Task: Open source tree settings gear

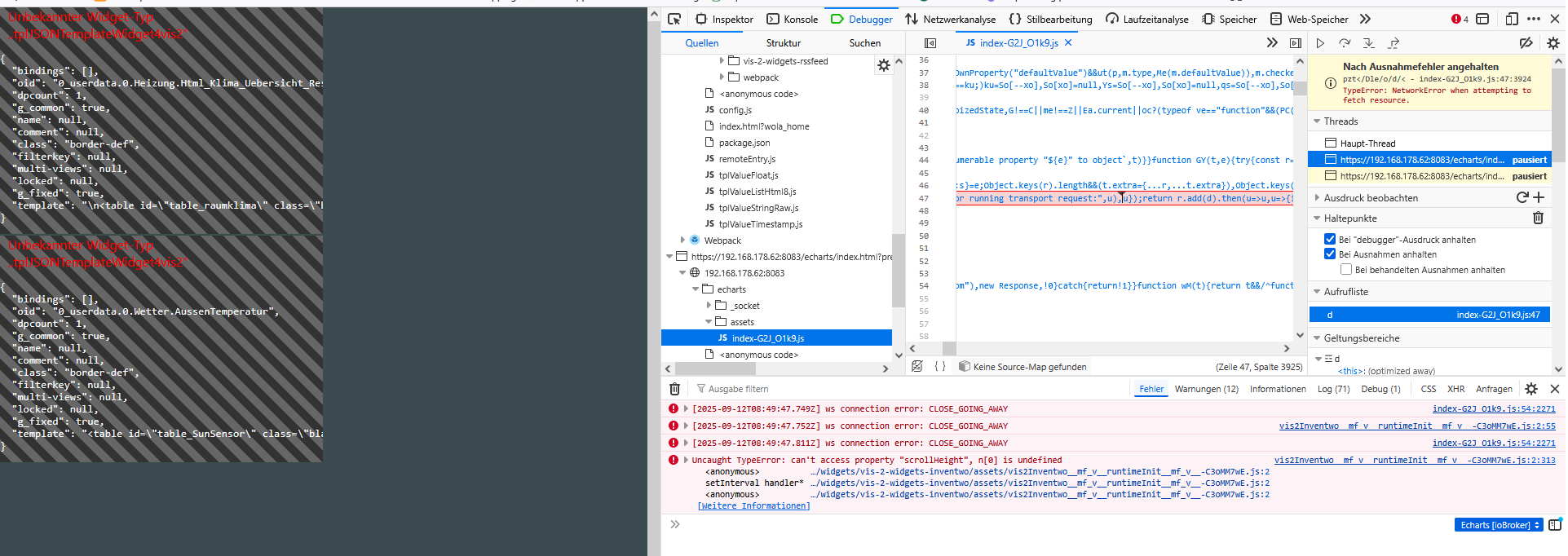Action: (x=884, y=65)
